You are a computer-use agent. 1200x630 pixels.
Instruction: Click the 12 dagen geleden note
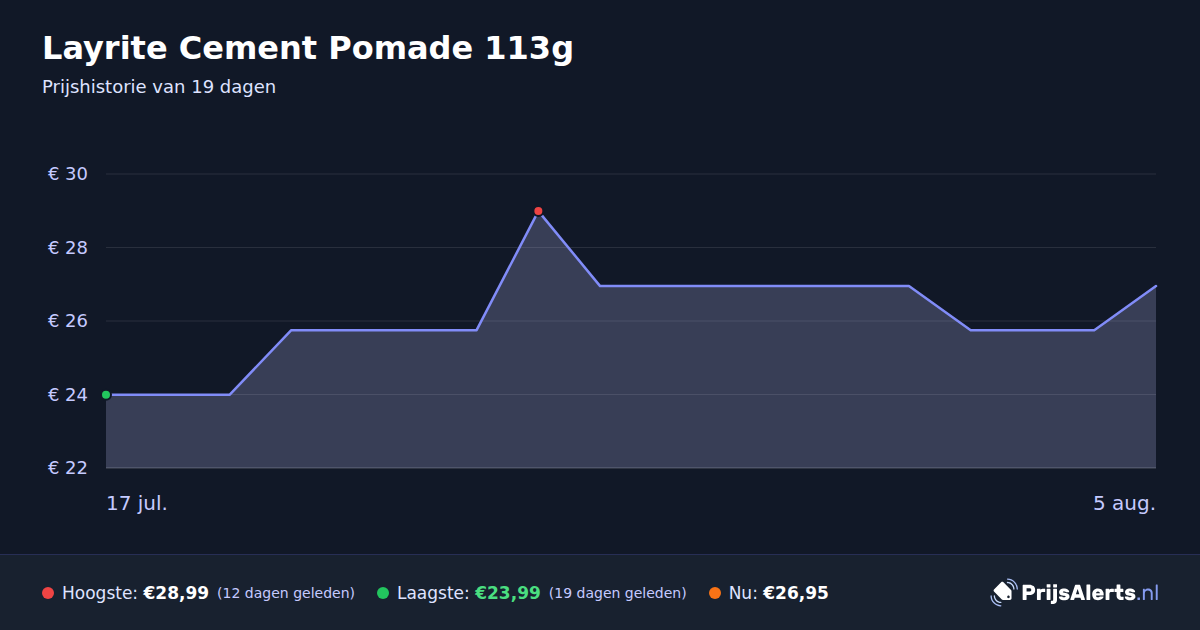286,593
